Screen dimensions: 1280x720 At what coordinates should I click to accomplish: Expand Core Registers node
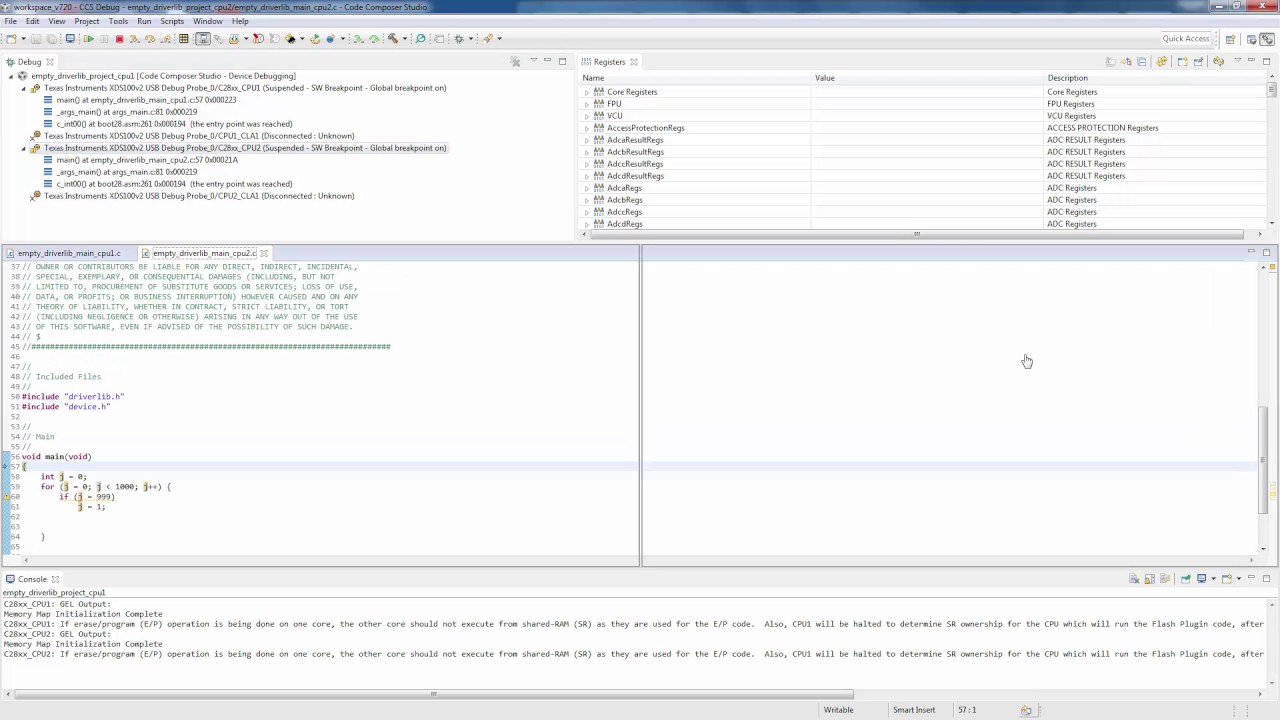pos(587,92)
